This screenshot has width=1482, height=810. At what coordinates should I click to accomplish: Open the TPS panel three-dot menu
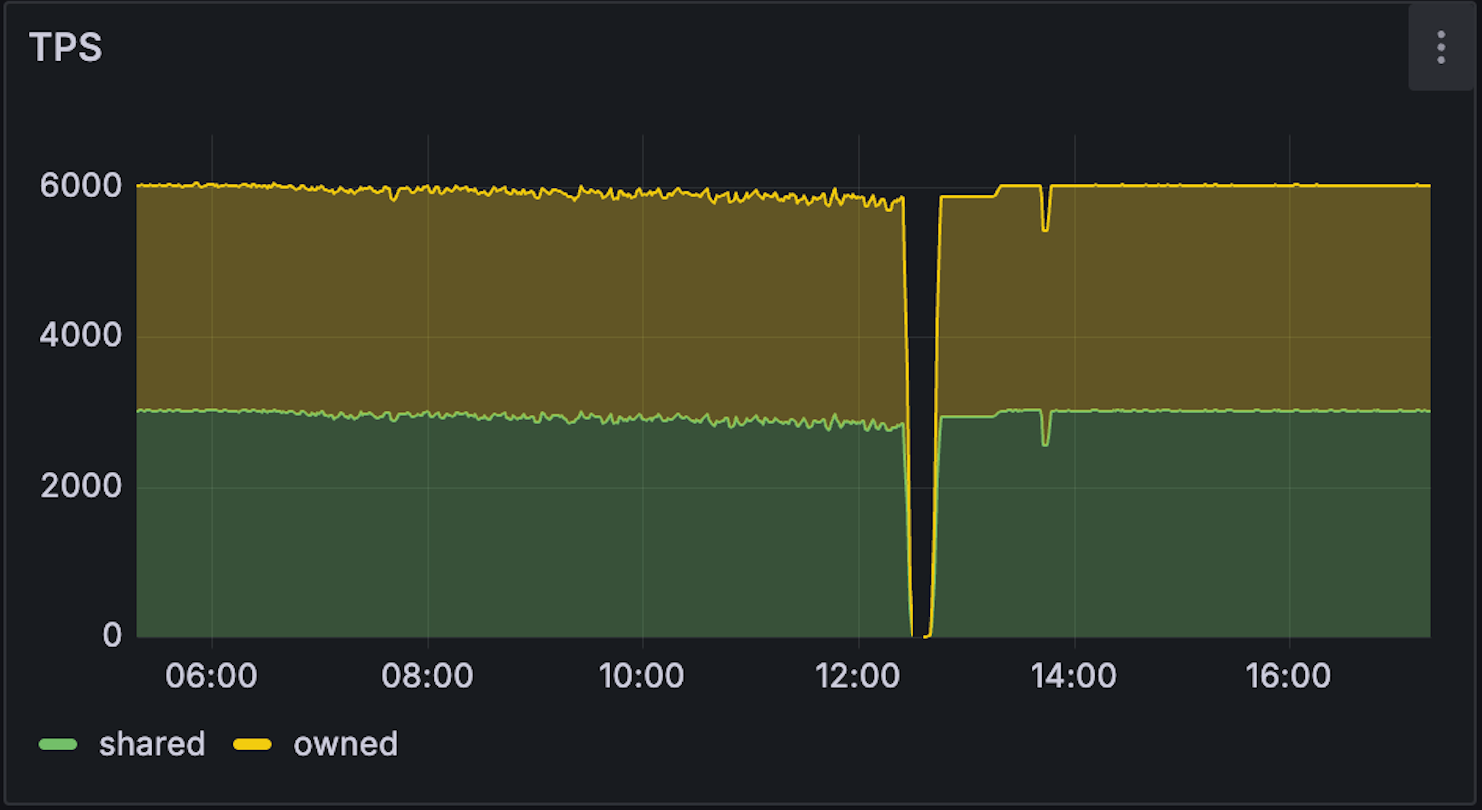coord(1440,47)
